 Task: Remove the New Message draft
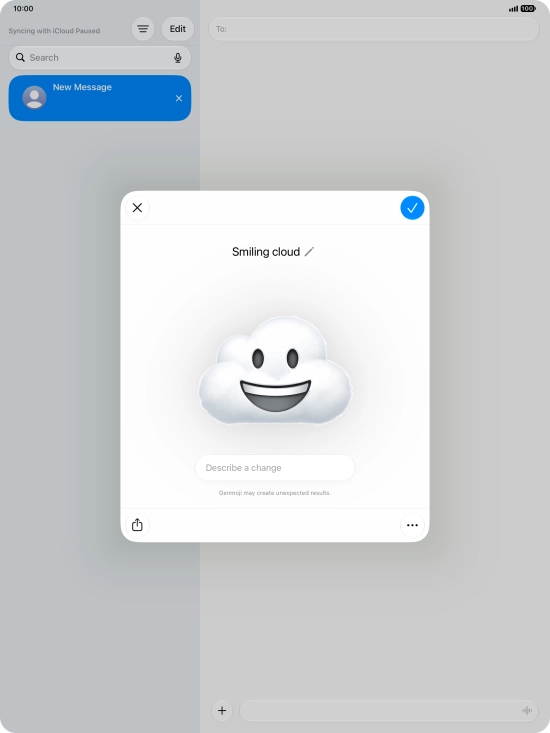click(179, 98)
